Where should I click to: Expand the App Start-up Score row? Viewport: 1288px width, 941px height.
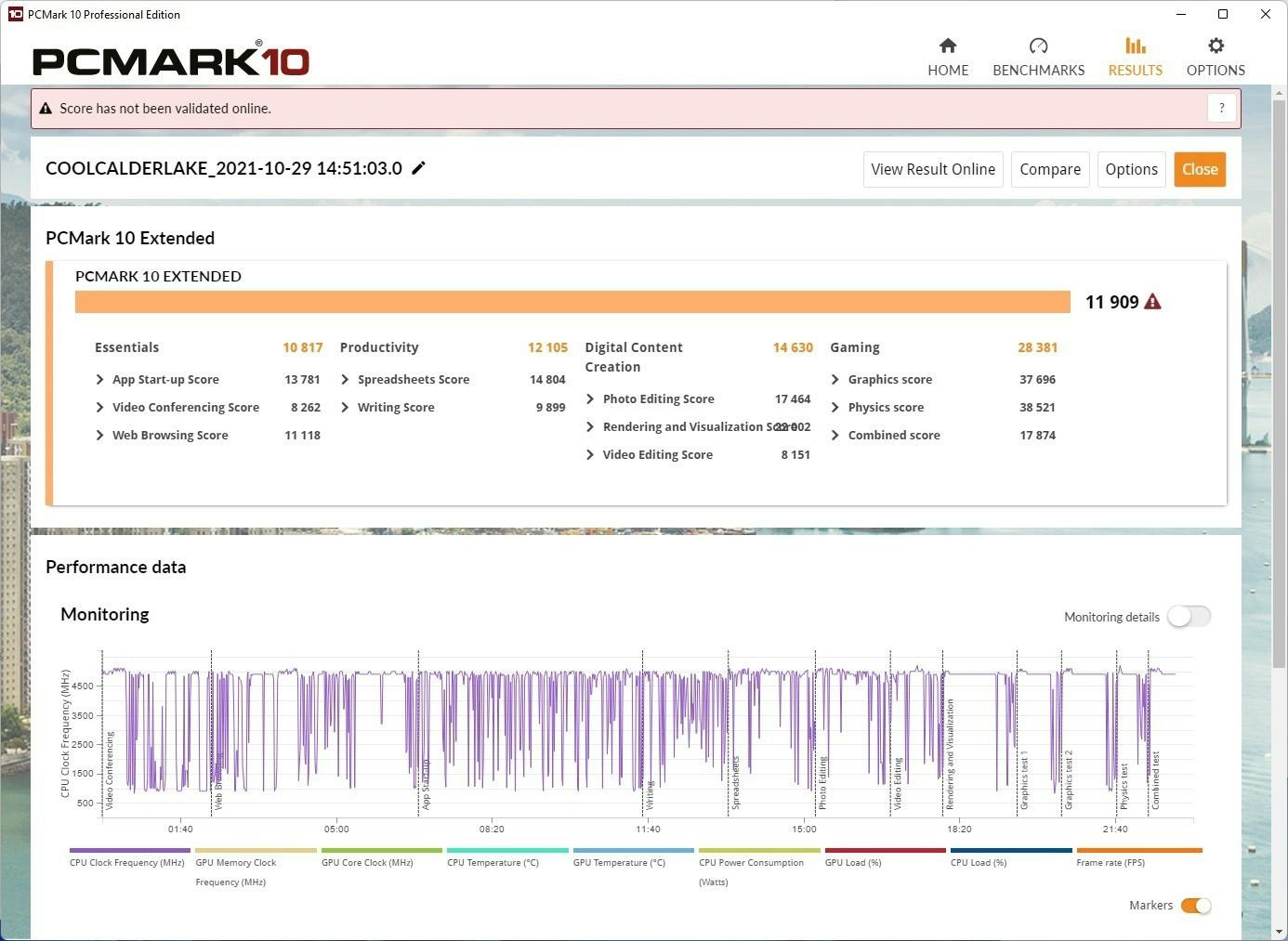pos(99,380)
